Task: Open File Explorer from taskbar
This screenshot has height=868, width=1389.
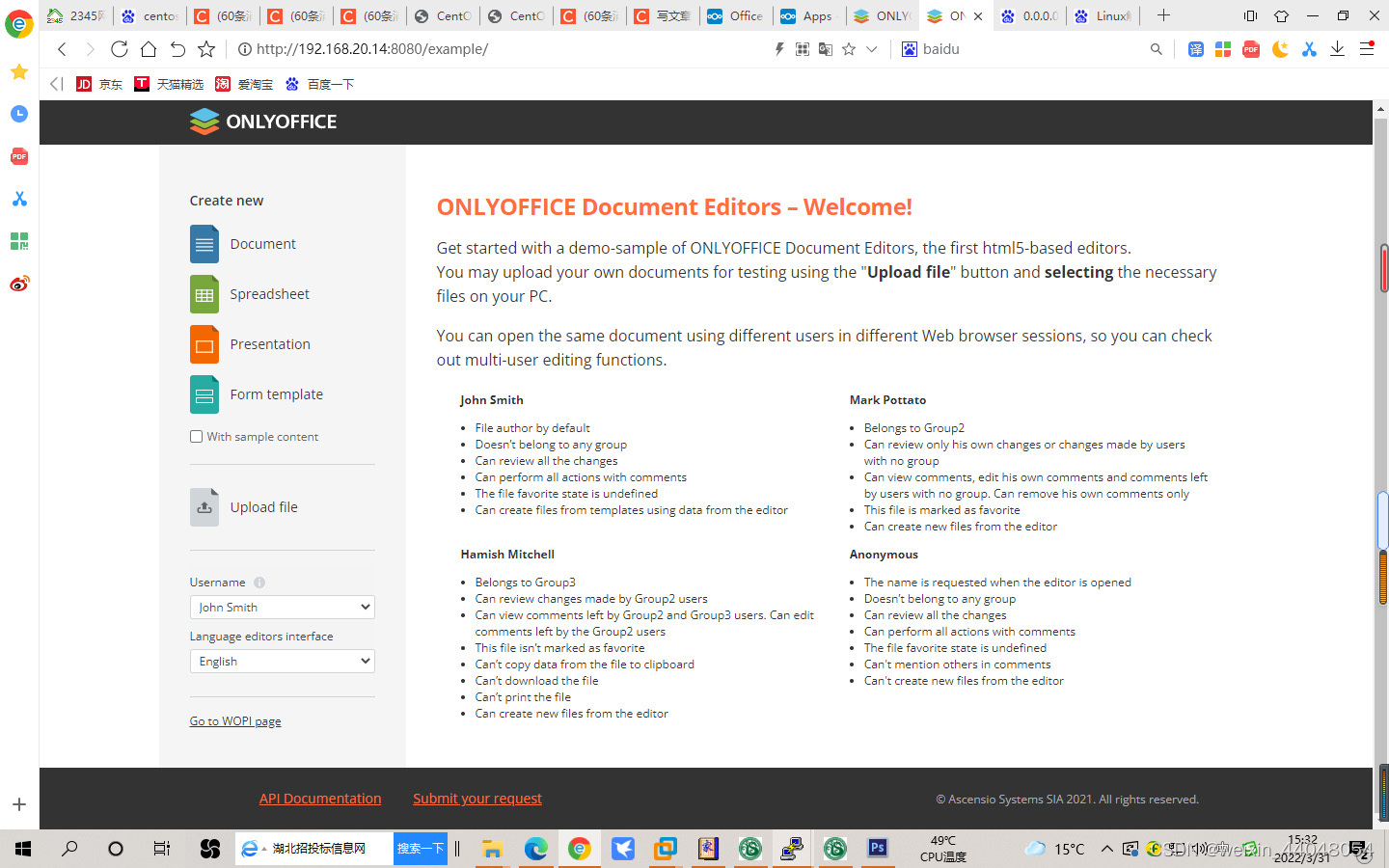Action: tap(492, 849)
